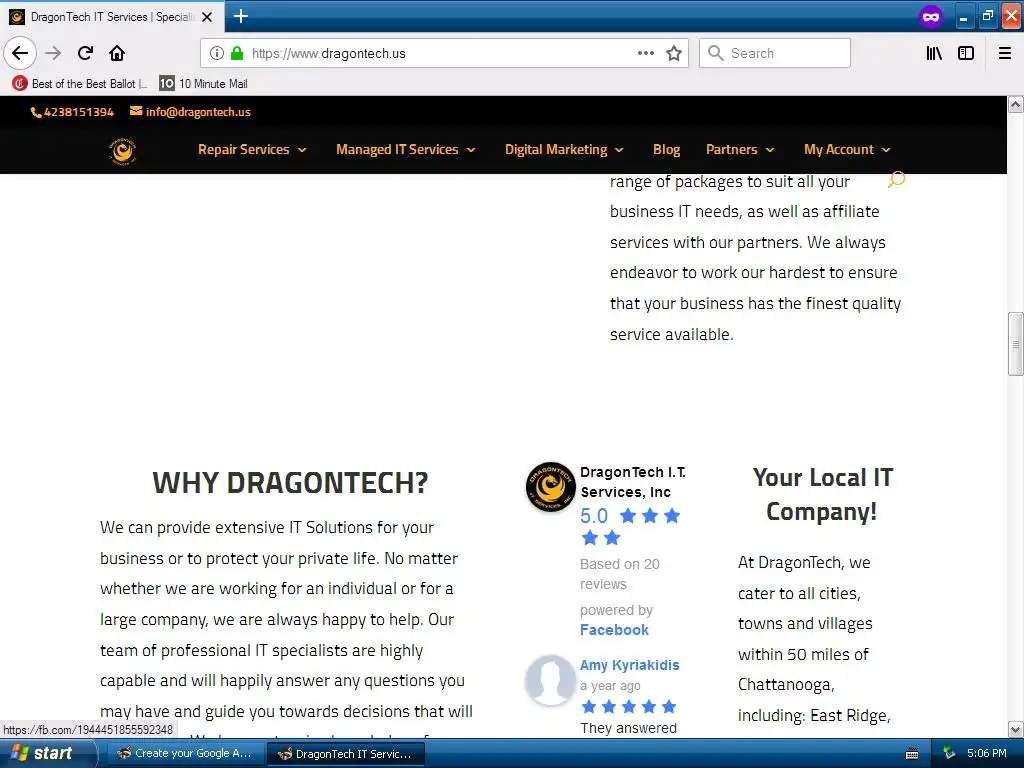Image resolution: width=1024 pixels, height=768 pixels.
Task: Toggle the browser sidebar icon
Action: pos(966,53)
